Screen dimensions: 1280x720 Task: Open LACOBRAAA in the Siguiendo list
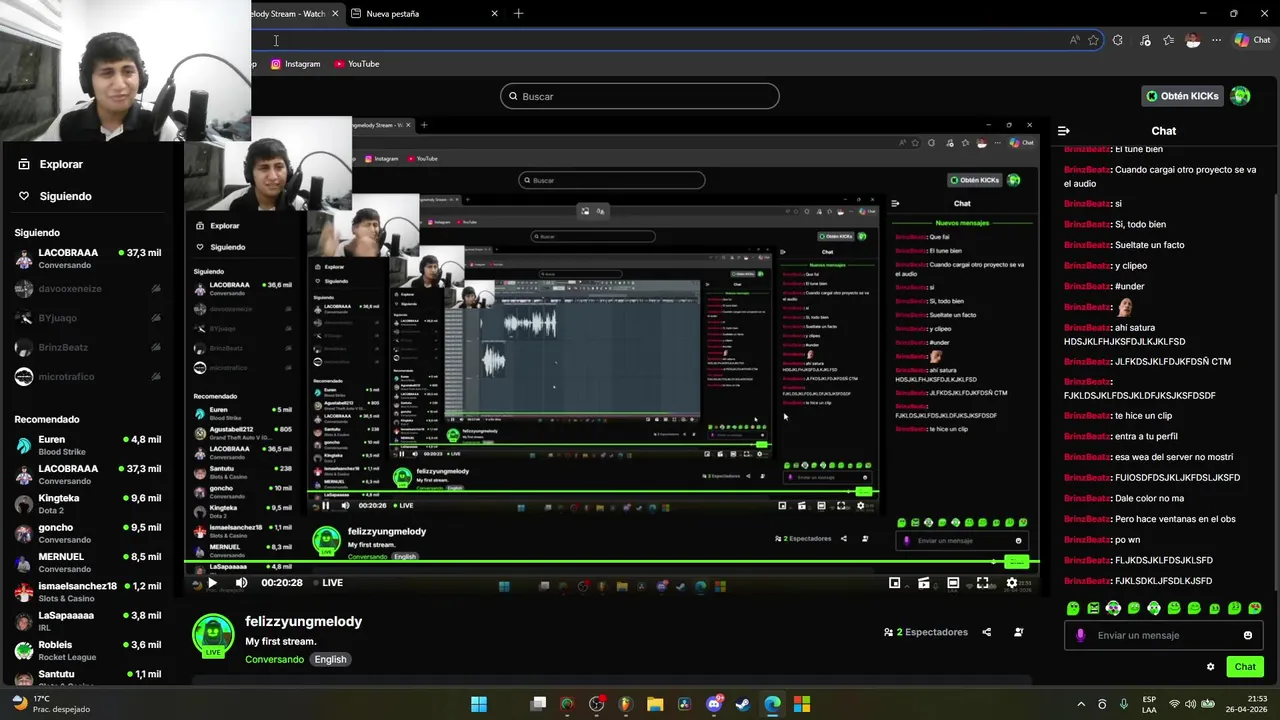click(x=88, y=258)
